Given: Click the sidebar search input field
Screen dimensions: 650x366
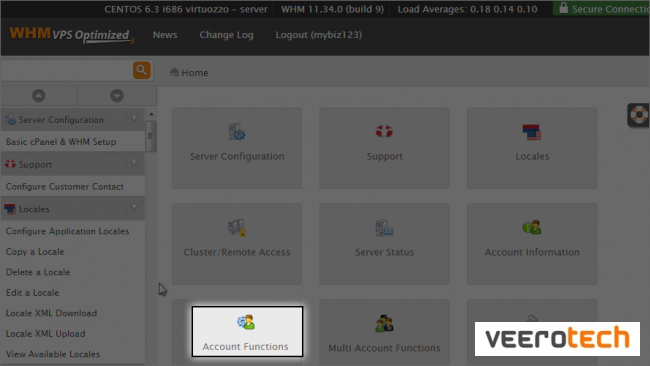Looking at the screenshot, I should point(67,70).
